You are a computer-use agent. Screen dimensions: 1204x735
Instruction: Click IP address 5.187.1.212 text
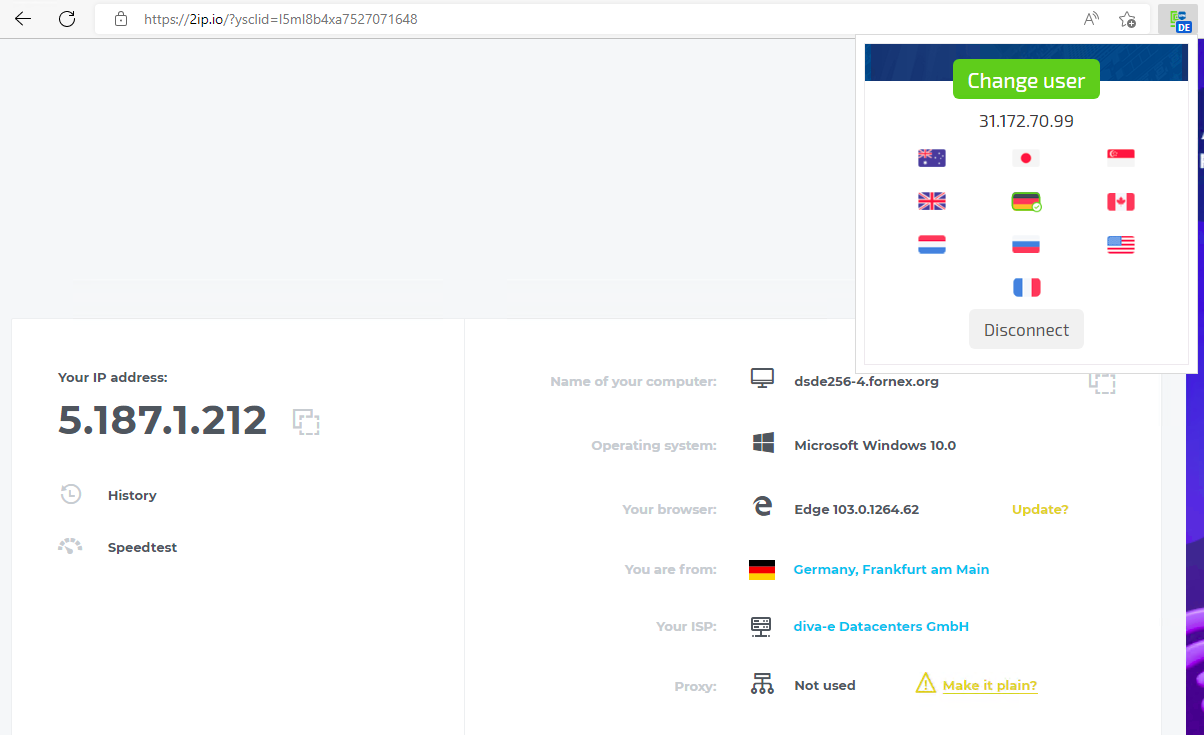click(163, 421)
